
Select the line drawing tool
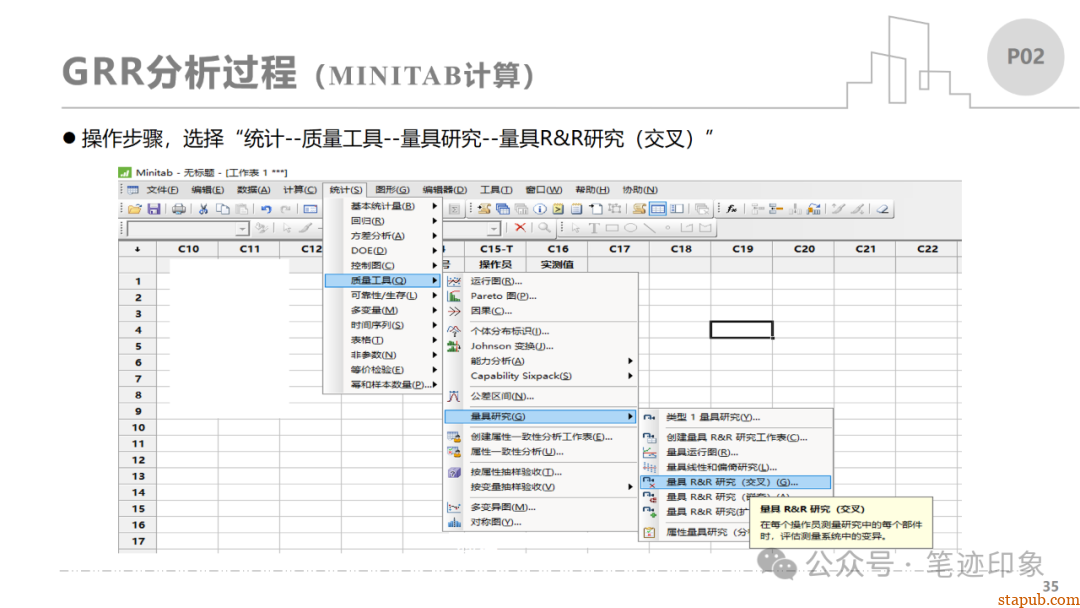pyautogui.click(x=649, y=228)
